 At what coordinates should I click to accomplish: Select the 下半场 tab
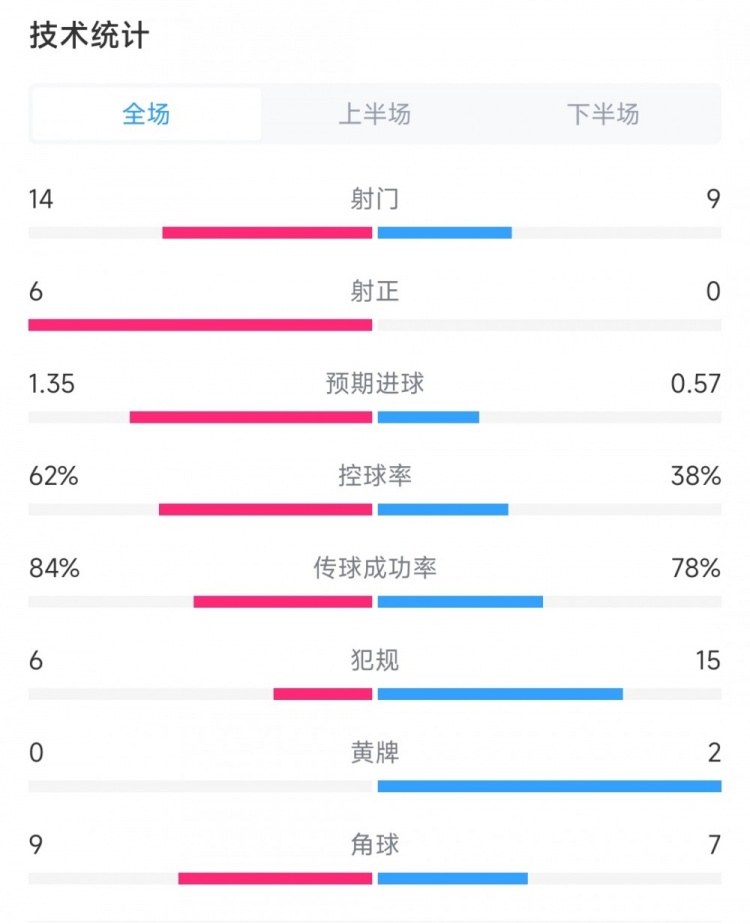(x=603, y=114)
